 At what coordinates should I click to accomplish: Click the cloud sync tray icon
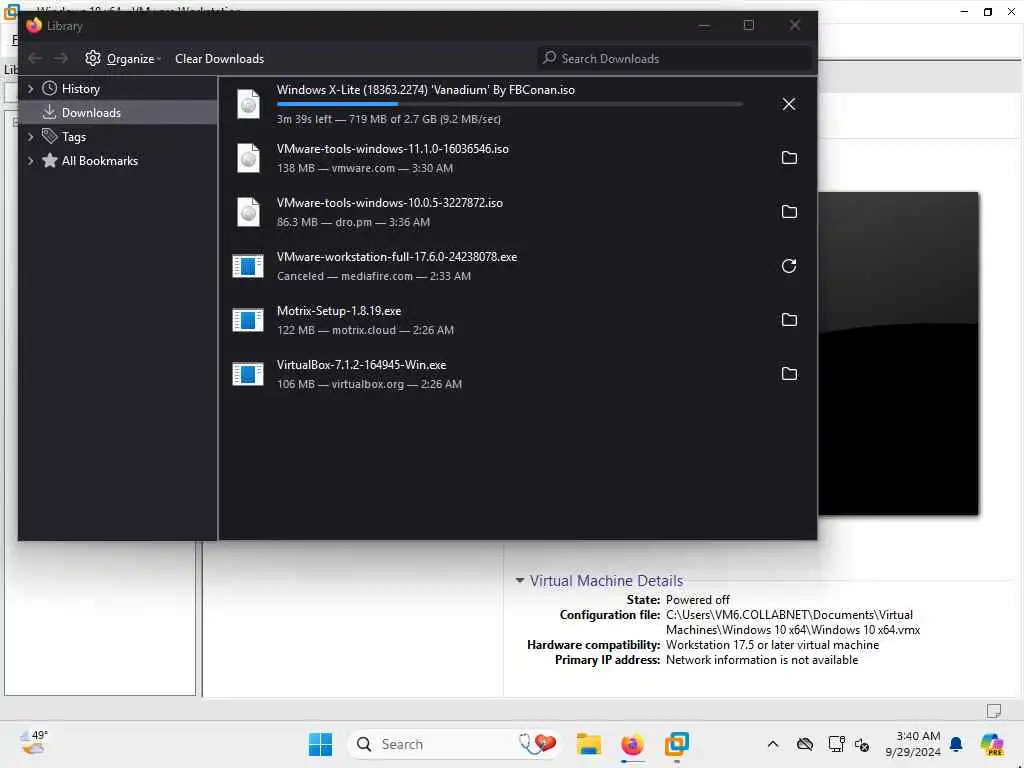805,744
